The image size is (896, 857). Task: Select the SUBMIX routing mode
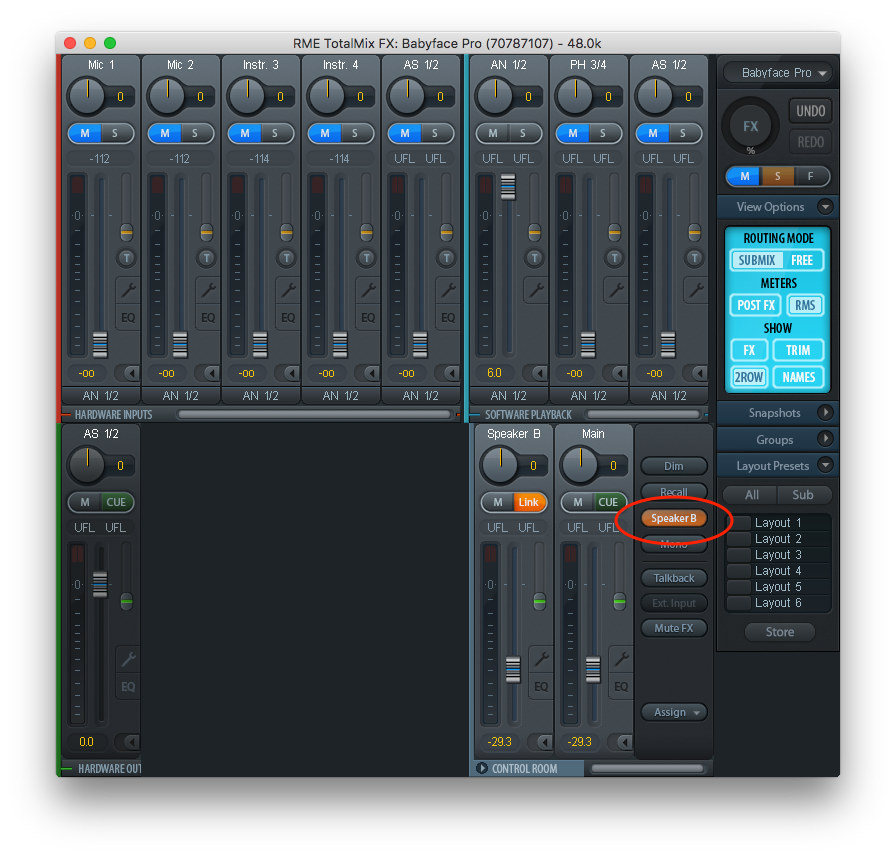pyautogui.click(x=757, y=261)
